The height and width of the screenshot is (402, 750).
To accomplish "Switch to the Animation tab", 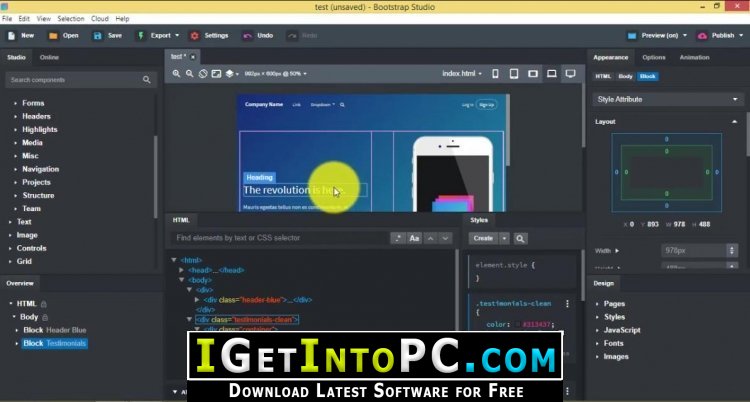I will (694, 57).
